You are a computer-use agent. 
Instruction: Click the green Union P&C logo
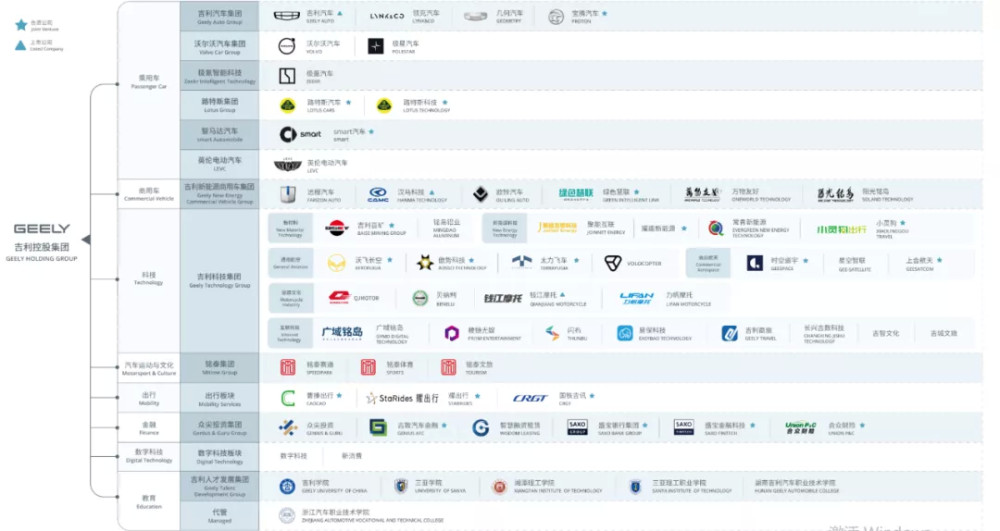pyautogui.click(x=800, y=428)
